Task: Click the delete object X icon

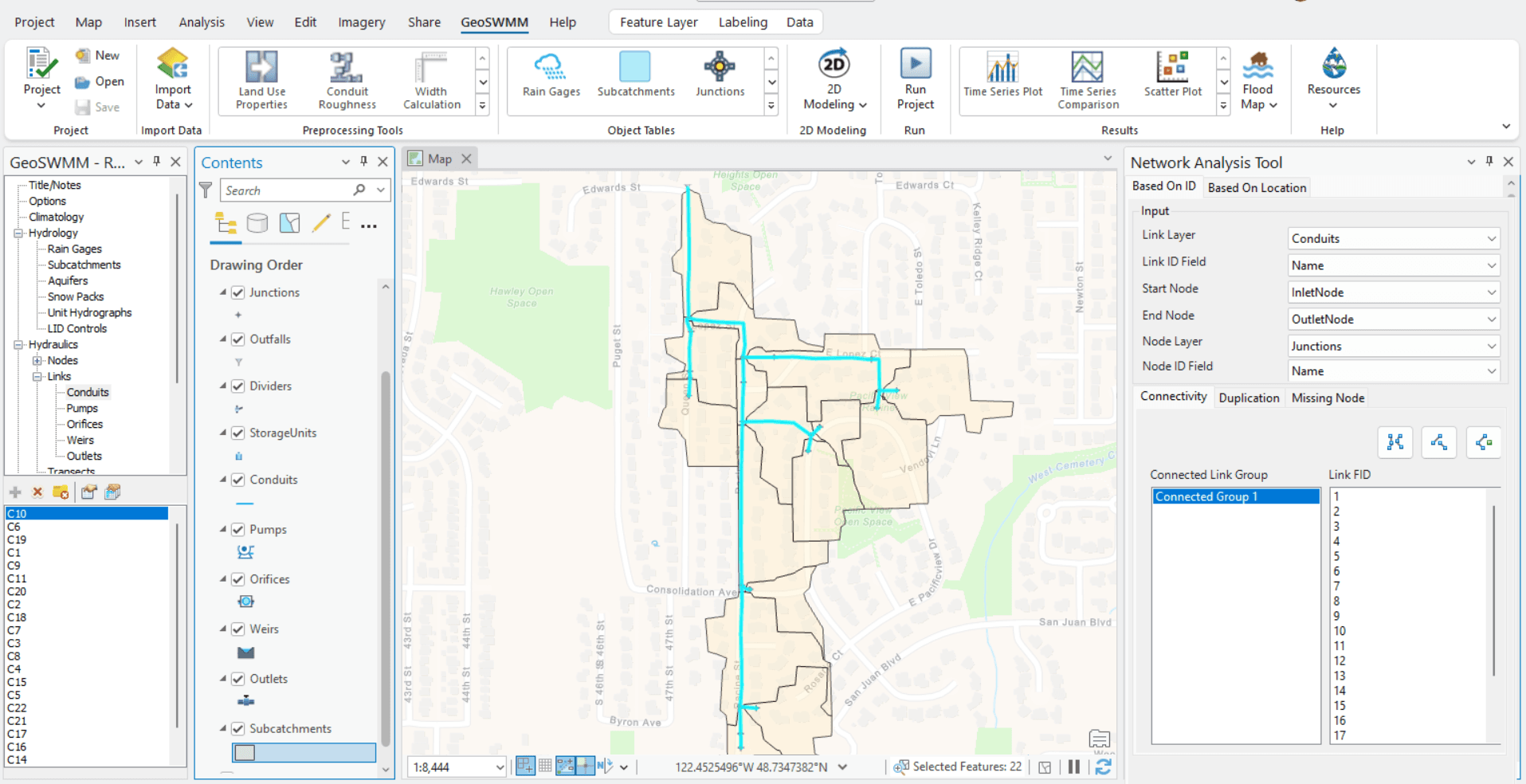Action: 37,492
